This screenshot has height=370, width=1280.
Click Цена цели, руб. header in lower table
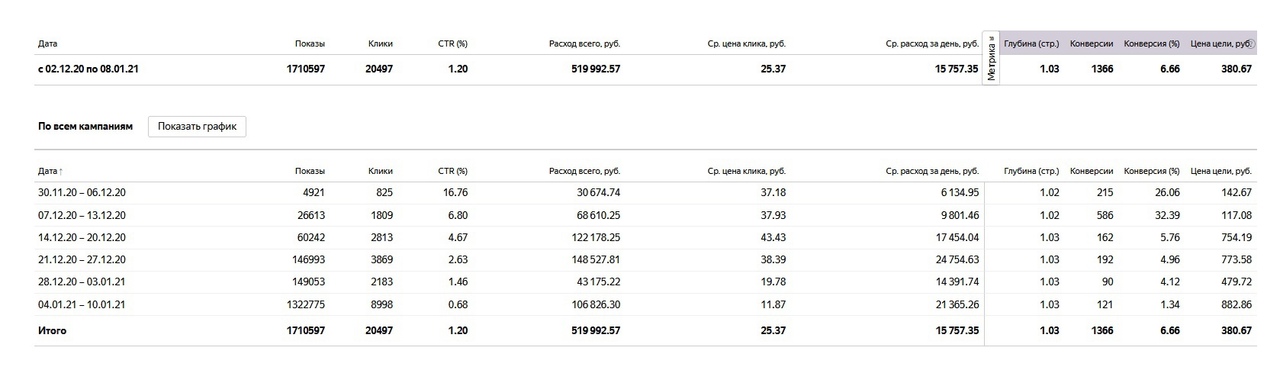tap(1221, 171)
